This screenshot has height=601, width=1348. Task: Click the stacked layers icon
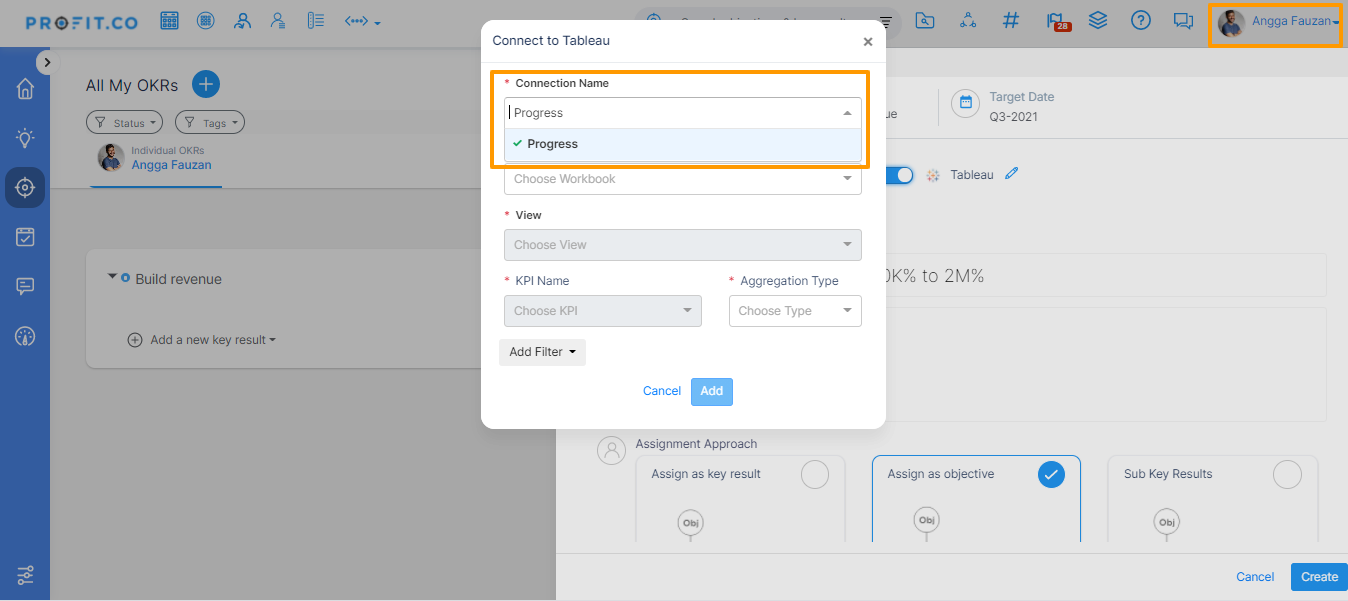(1098, 21)
